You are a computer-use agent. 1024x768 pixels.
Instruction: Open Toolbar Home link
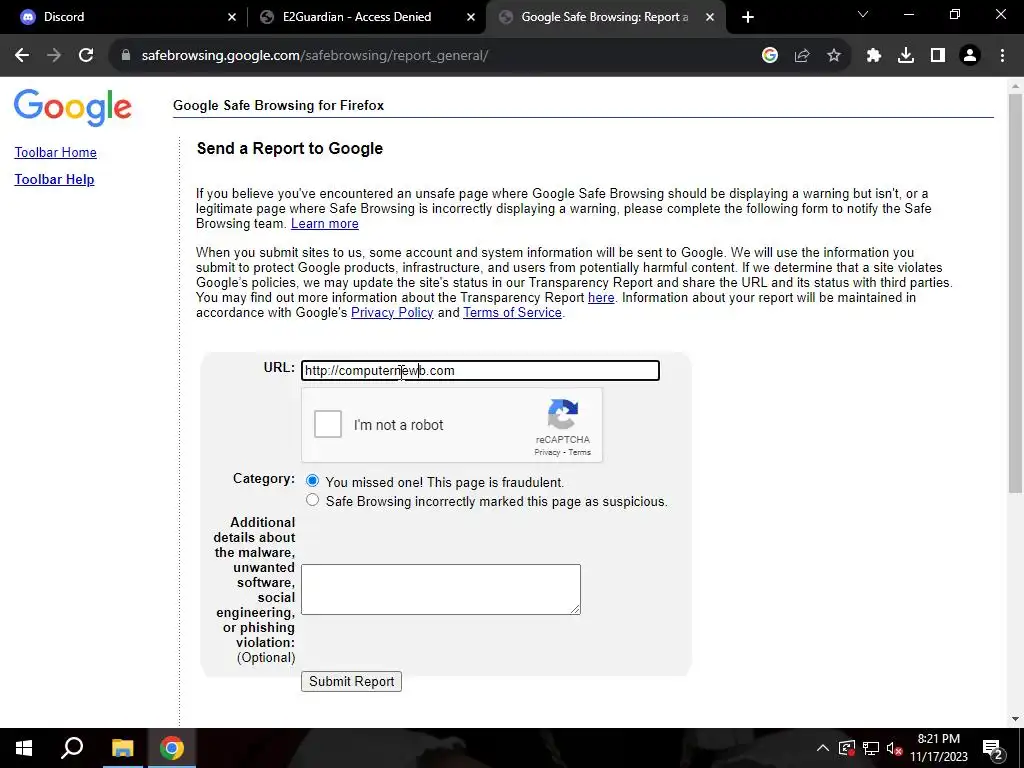point(56,152)
